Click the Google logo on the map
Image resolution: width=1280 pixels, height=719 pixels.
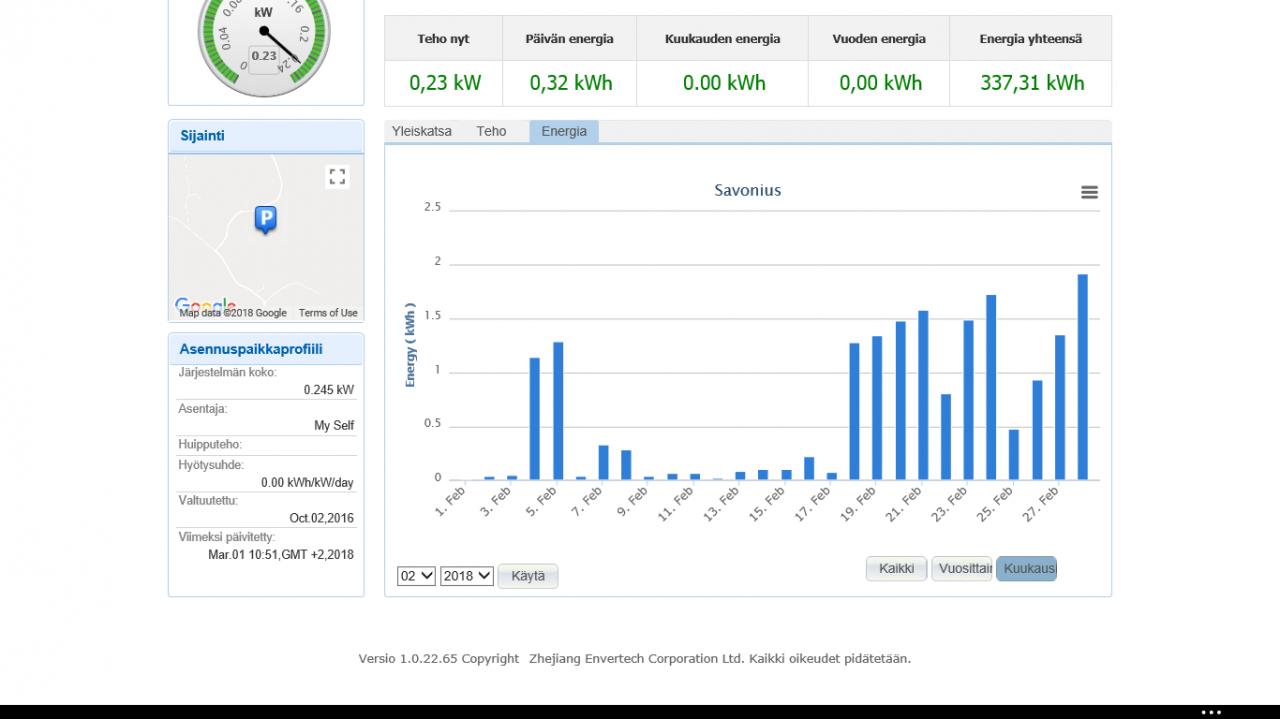[x=205, y=305]
